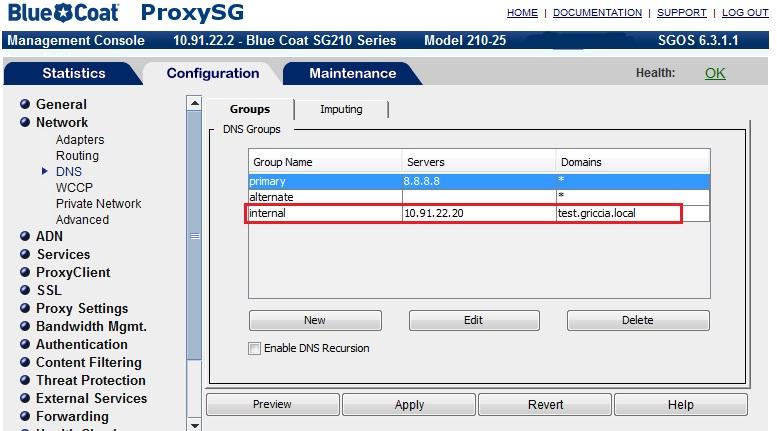
Task: Open Help for this page
Action: pyautogui.click(x=681, y=404)
